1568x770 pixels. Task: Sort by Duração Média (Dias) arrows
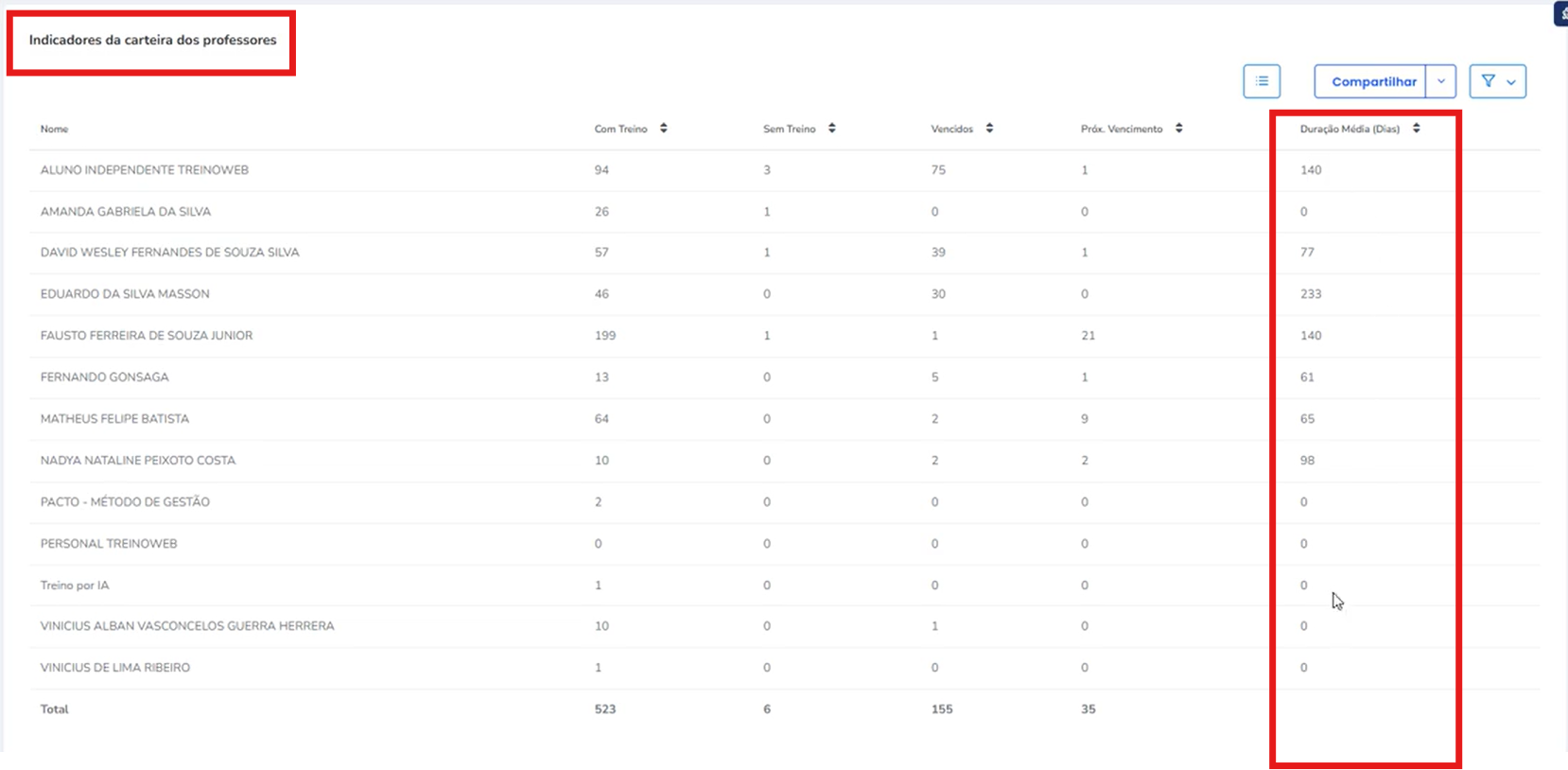click(x=1417, y=129)
